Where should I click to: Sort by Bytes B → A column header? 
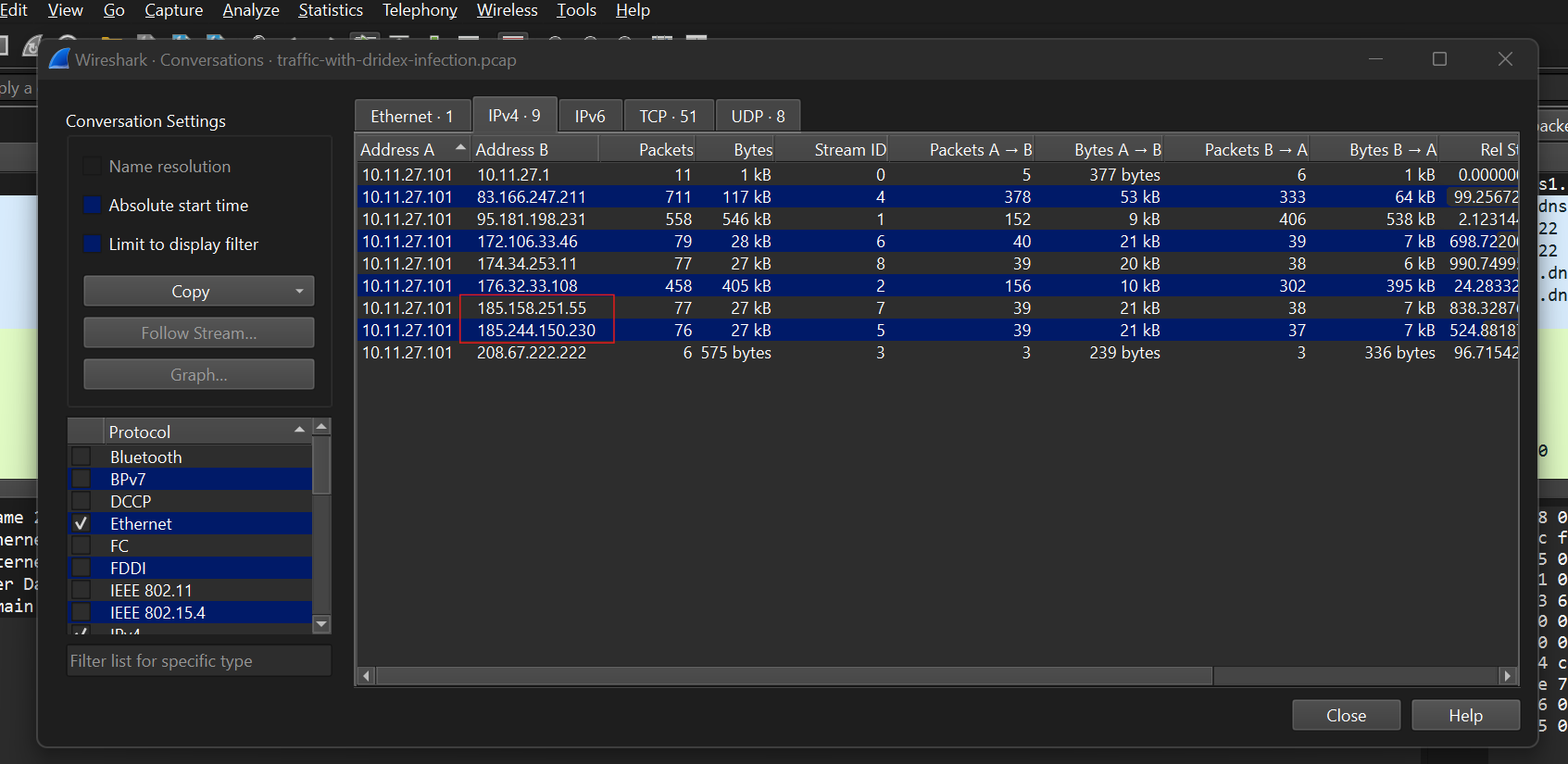pos(1375,149)
